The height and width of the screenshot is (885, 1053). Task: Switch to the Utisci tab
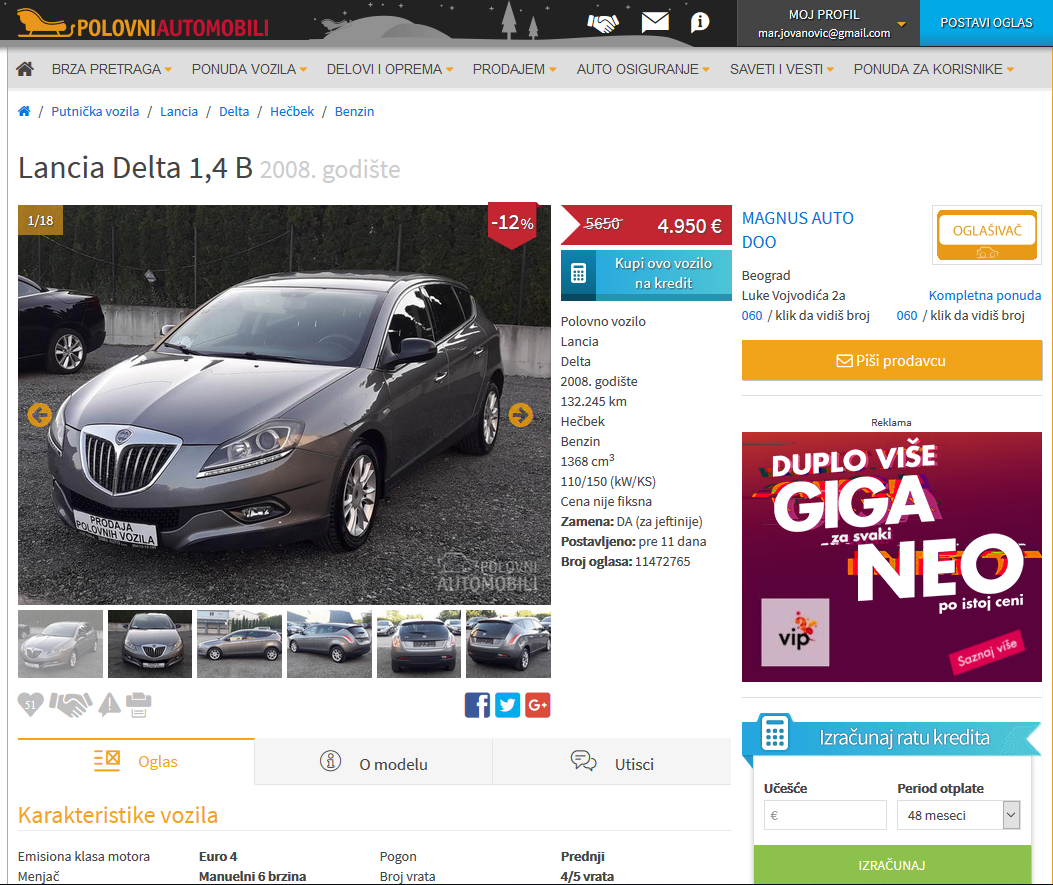coord(612,763)
